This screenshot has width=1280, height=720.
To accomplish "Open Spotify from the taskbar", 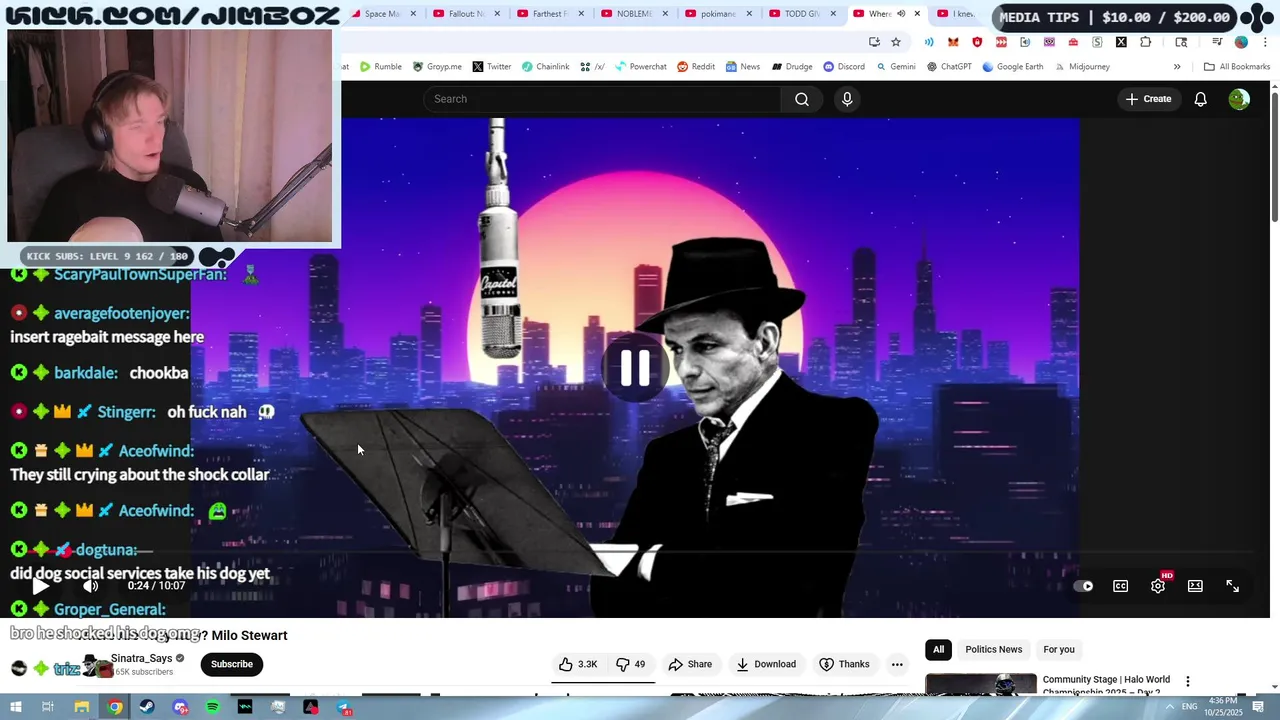I will click(212, 707).
